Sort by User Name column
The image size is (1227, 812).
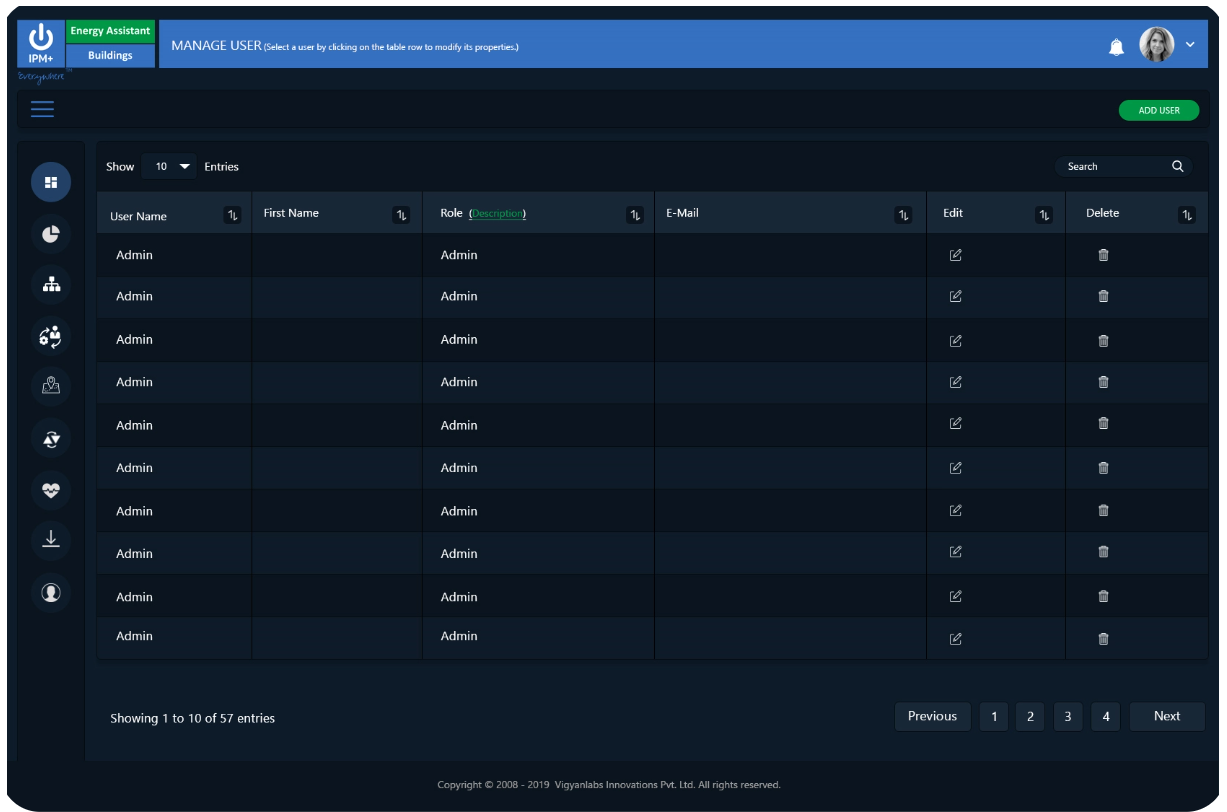click(233, 215)
